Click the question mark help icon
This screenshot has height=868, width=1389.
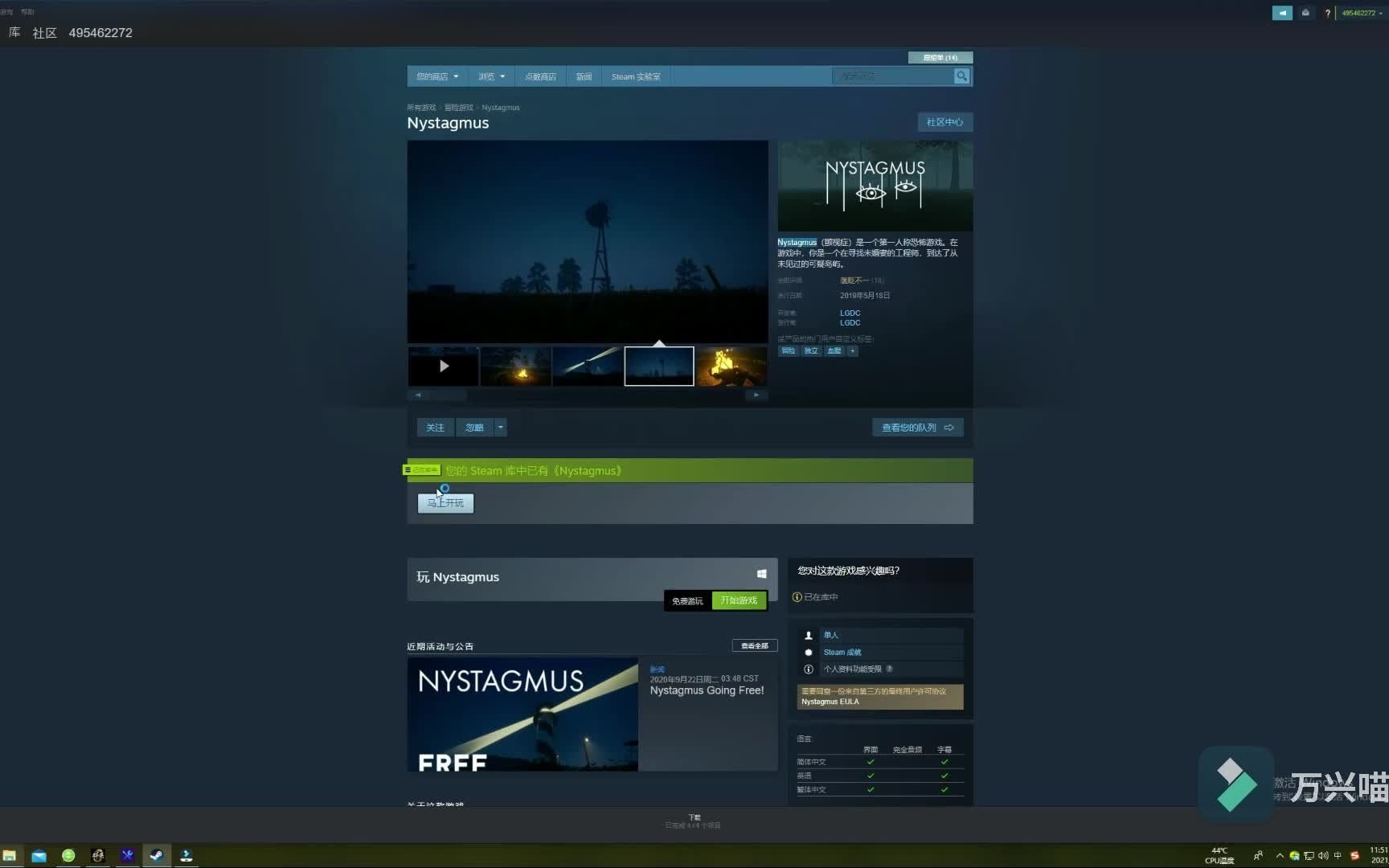[x=1327, y=13]
